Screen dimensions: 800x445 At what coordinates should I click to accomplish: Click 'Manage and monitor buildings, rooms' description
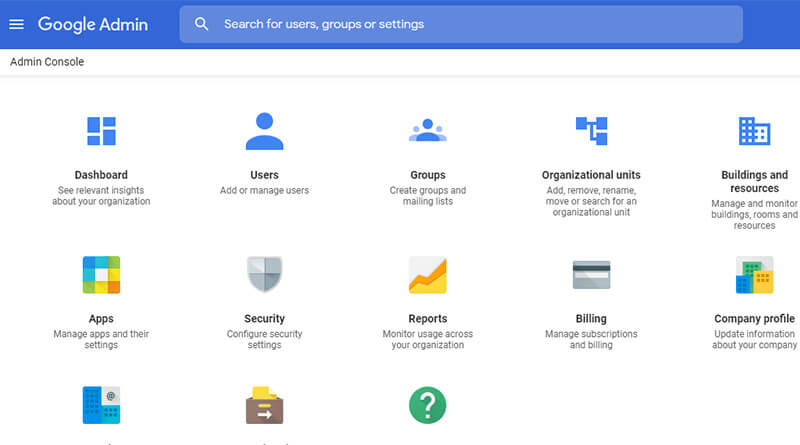[755, 214]
